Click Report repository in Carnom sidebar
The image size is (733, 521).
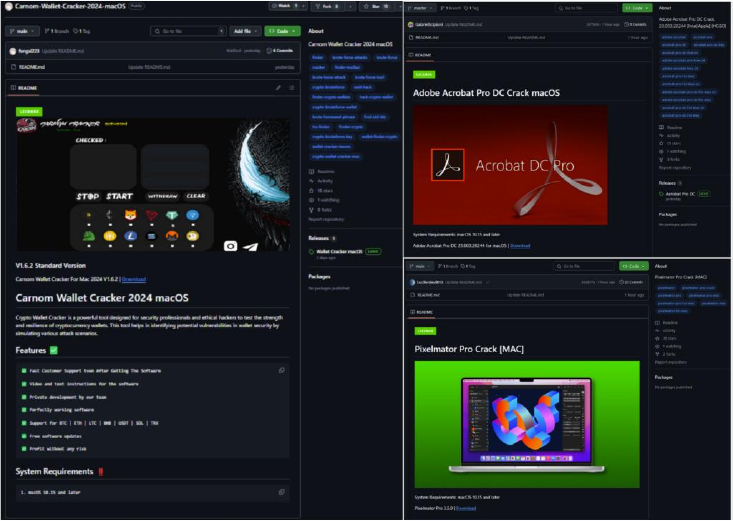[x=326, y=219]
